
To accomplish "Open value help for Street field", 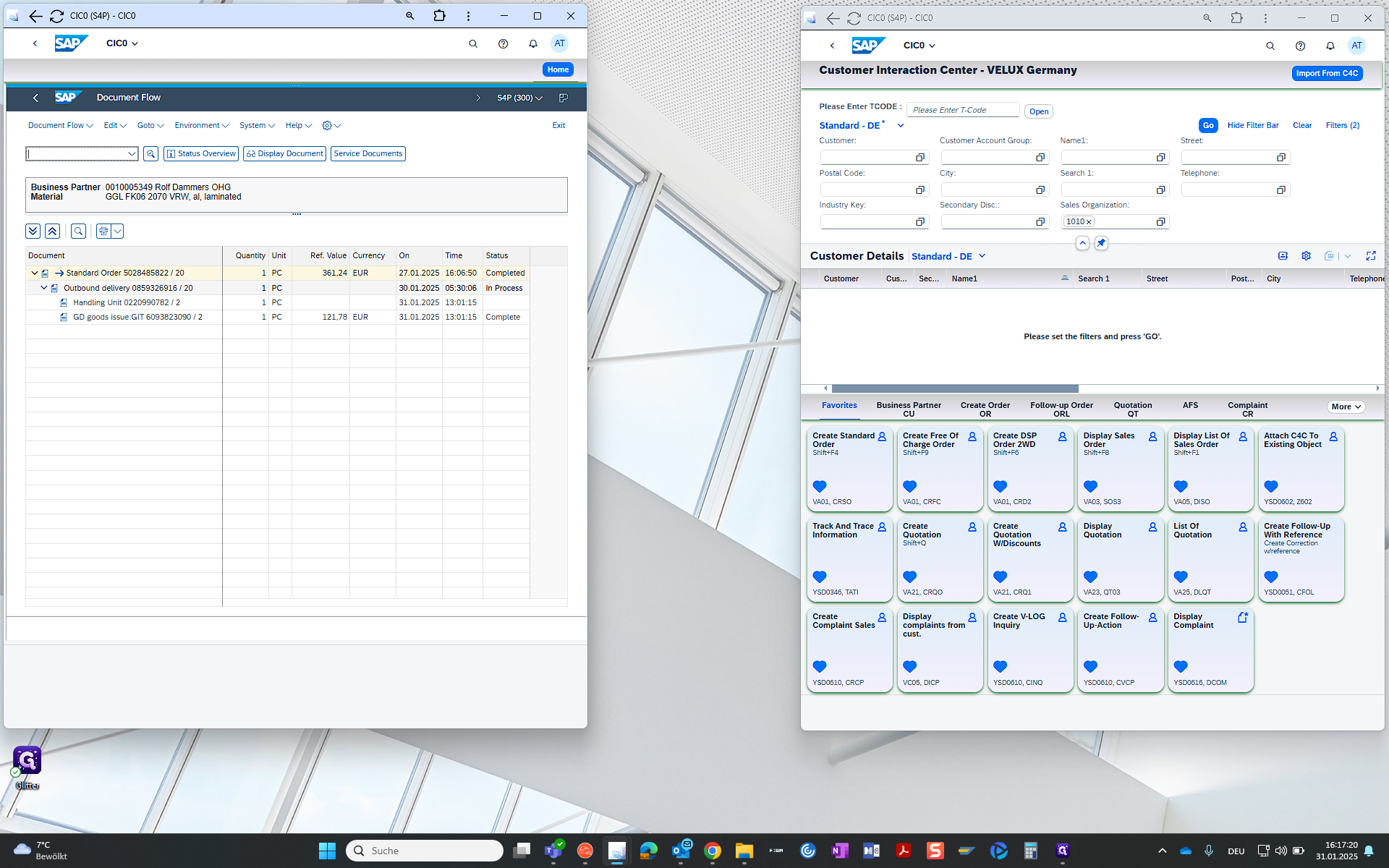I will tap(1281, 158).
